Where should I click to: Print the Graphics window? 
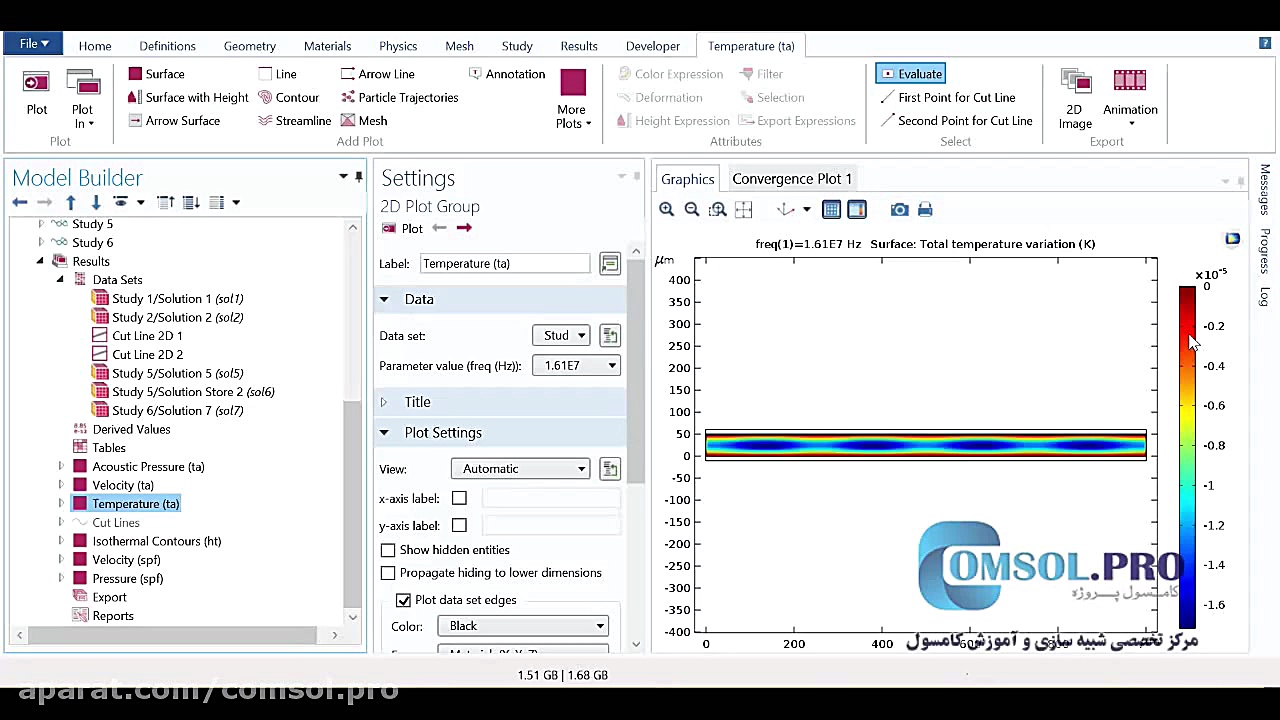tap(925, 209)
